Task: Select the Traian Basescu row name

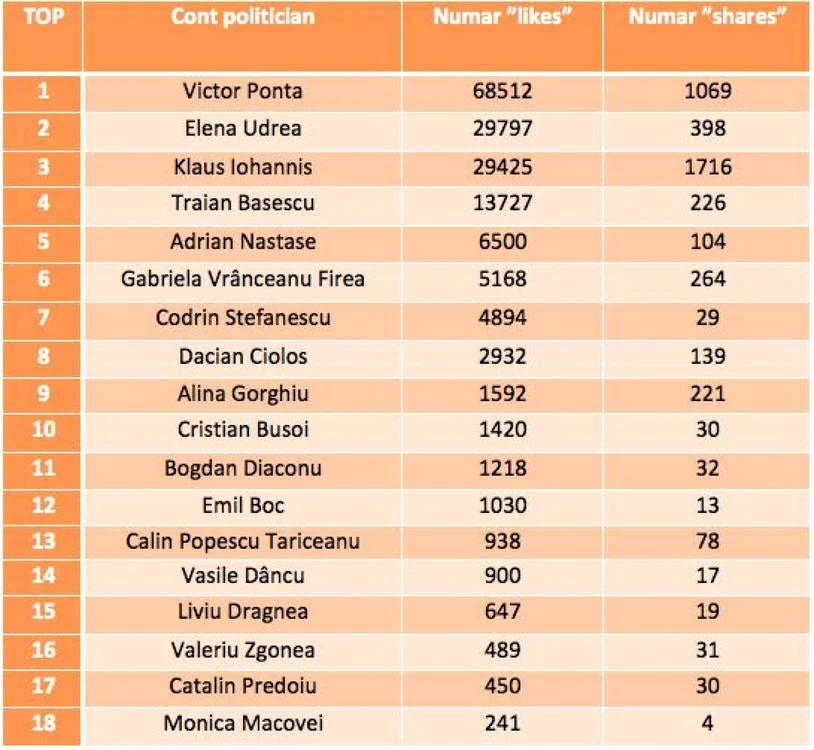Action: point(242,204)
